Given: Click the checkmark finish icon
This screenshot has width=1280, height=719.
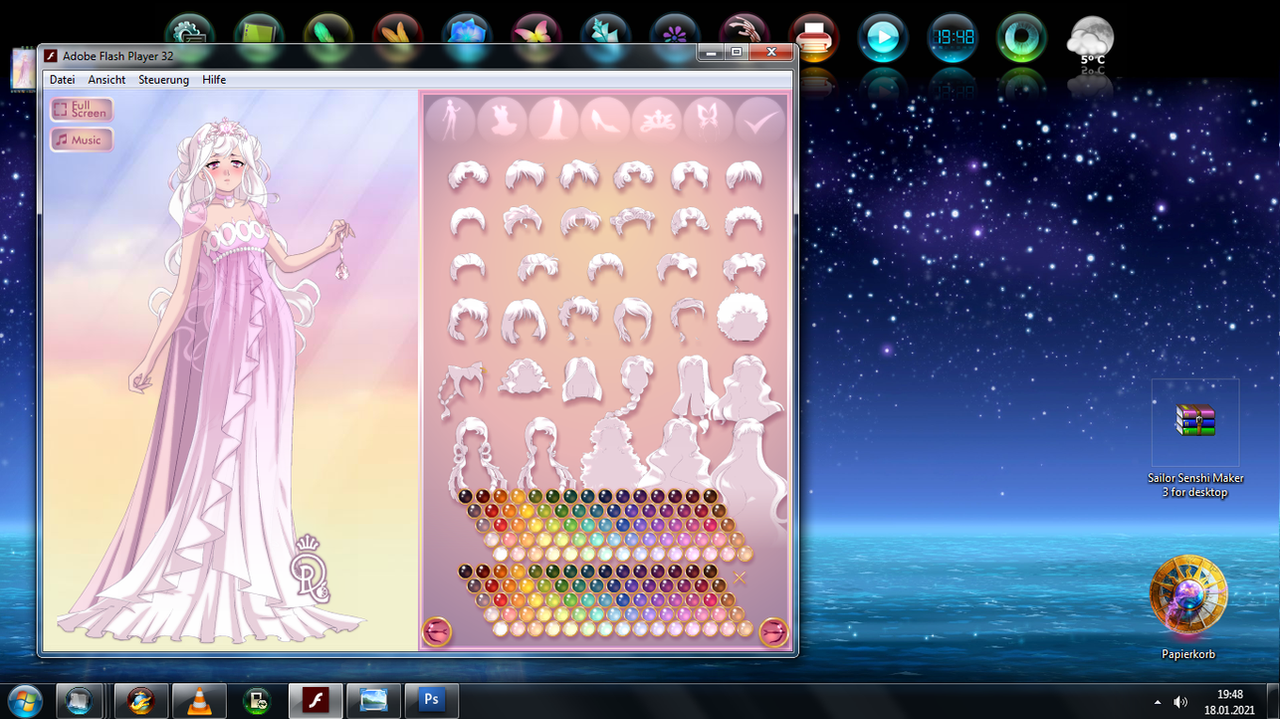Looking at the screenshot, I should [x=761, y=119].
